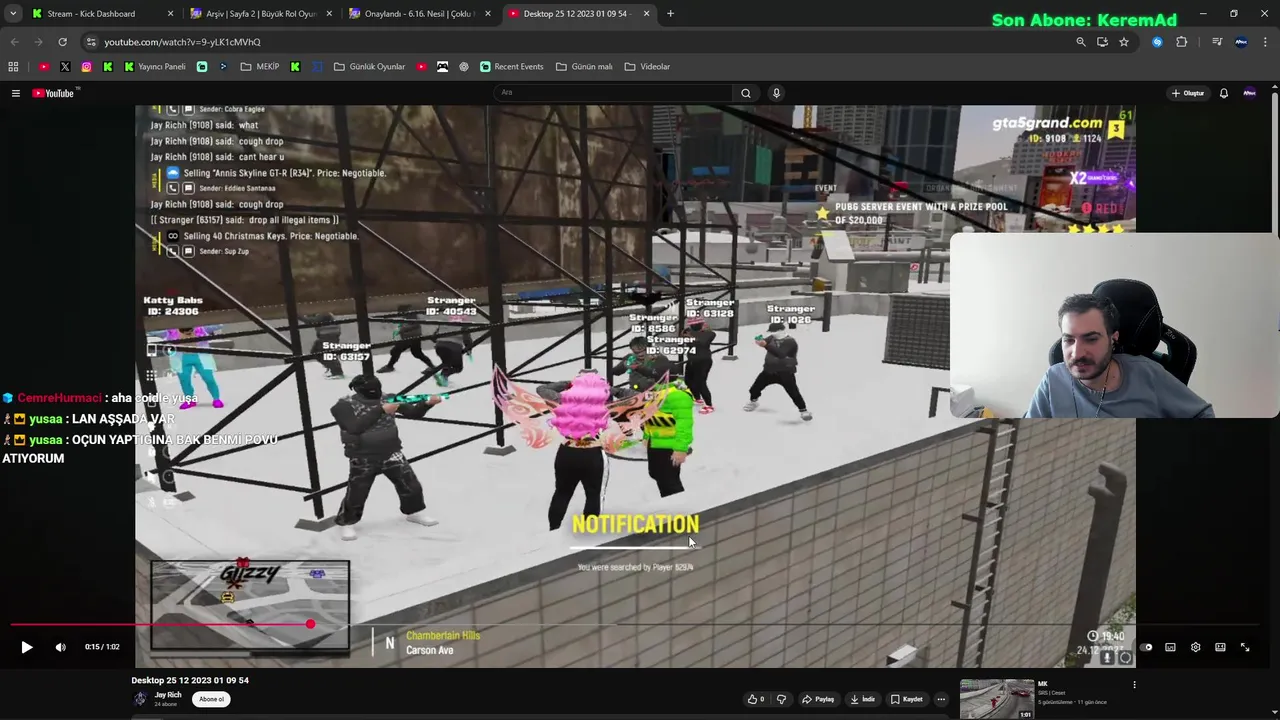This screenshot has height=720, width=1280.
Task: Switch to Stream - Kick Dashboard tab
Action: pos(103,14)
